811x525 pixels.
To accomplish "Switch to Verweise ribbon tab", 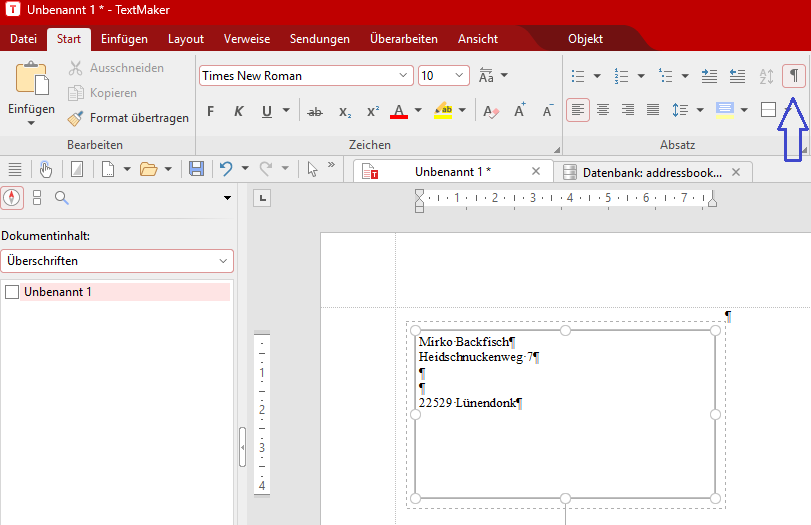I will pyautogui.click(x=247, y=39).
